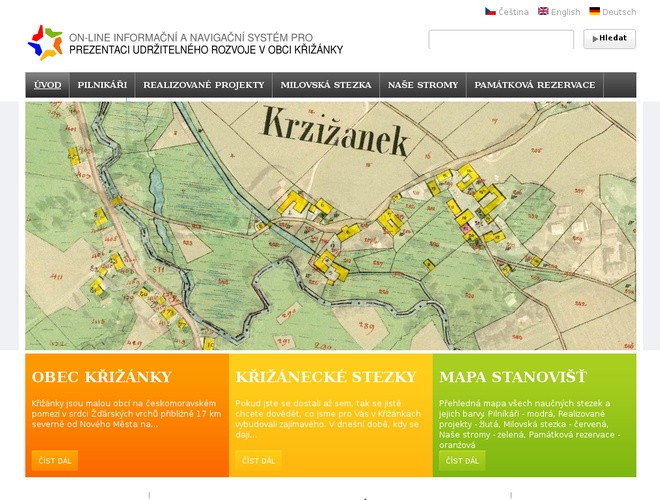Open the site title header link
The image size is (660, 500).
pyautogui.click(x=205, y=42)
